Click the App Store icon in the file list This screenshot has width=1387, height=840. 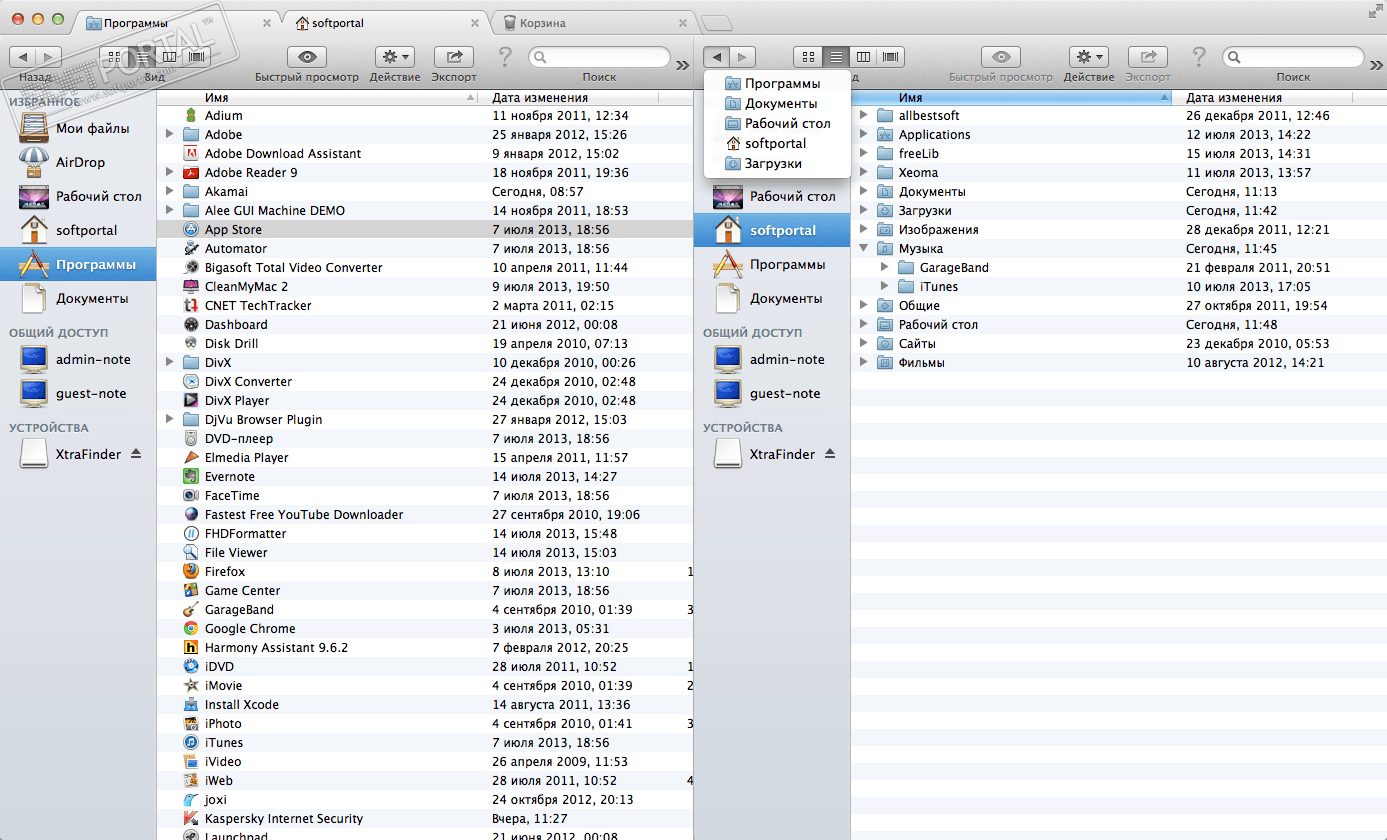(x=191, y=230)
